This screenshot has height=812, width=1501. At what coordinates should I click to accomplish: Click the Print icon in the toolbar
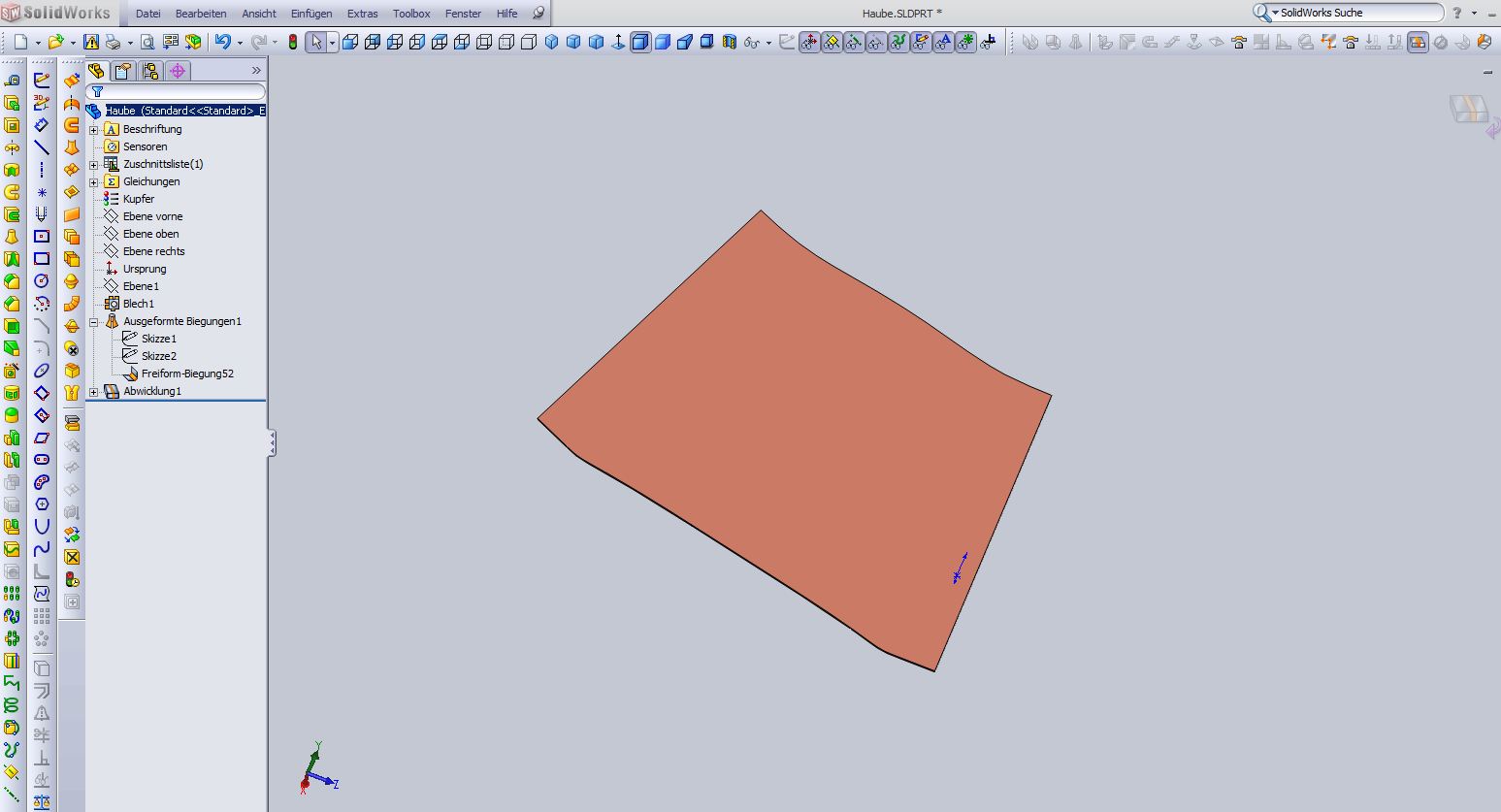click(114, 42)
